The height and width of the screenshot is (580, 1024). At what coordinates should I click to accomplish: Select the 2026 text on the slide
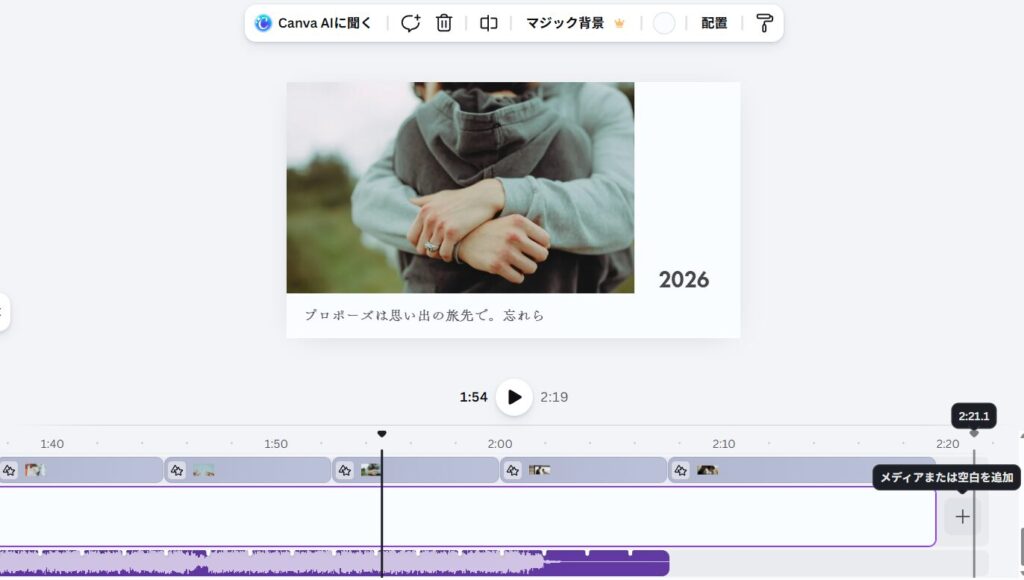point(684,280)
